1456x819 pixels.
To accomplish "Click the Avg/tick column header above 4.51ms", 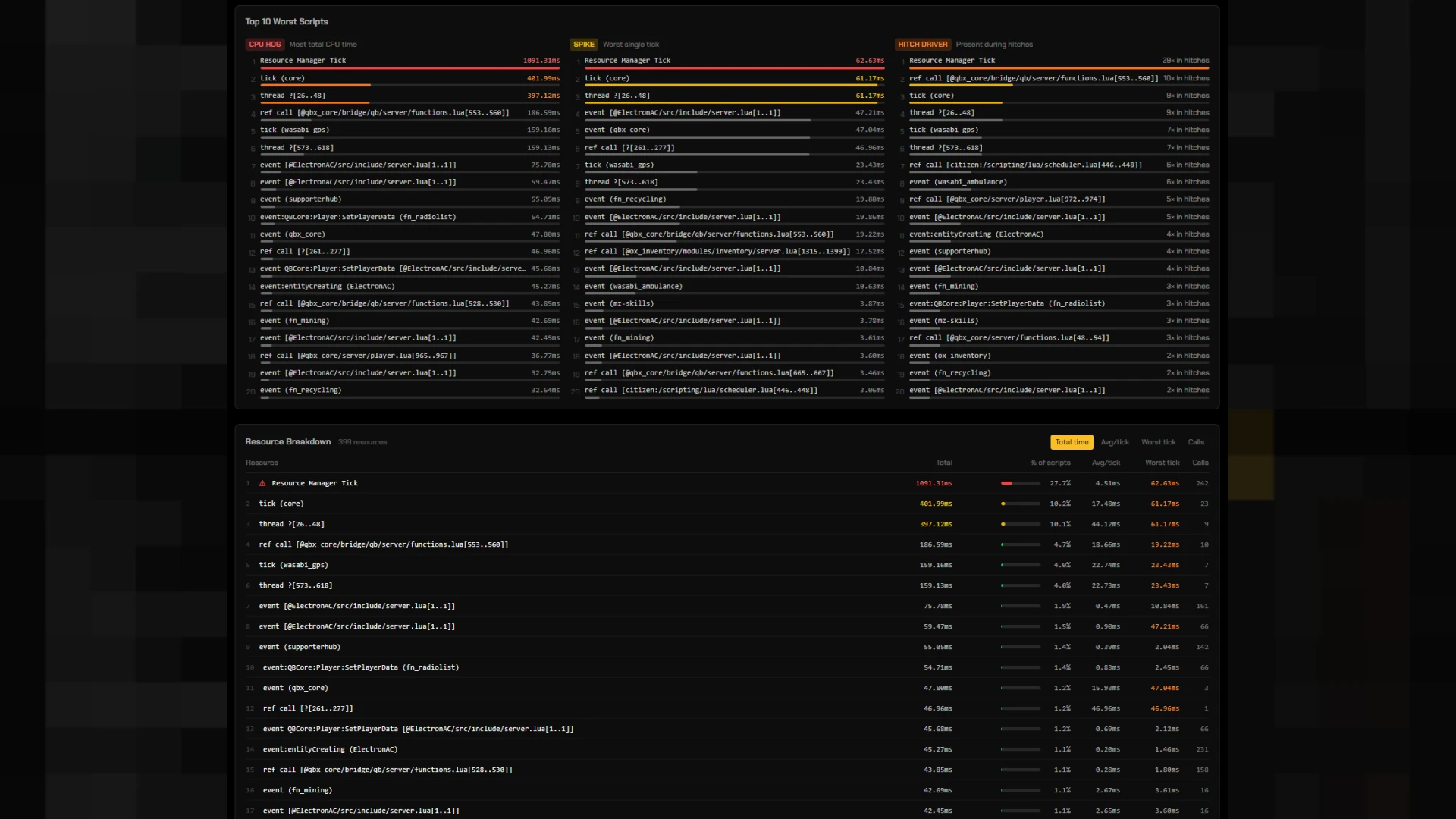I will click(x=1106, y=463).
